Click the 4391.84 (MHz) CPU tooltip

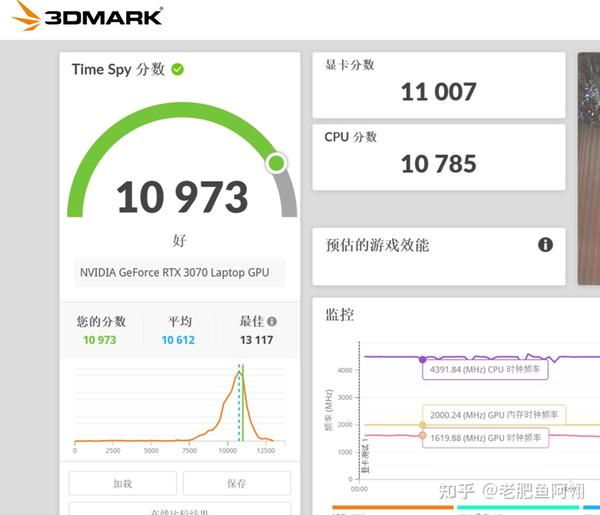coord(485,369)
